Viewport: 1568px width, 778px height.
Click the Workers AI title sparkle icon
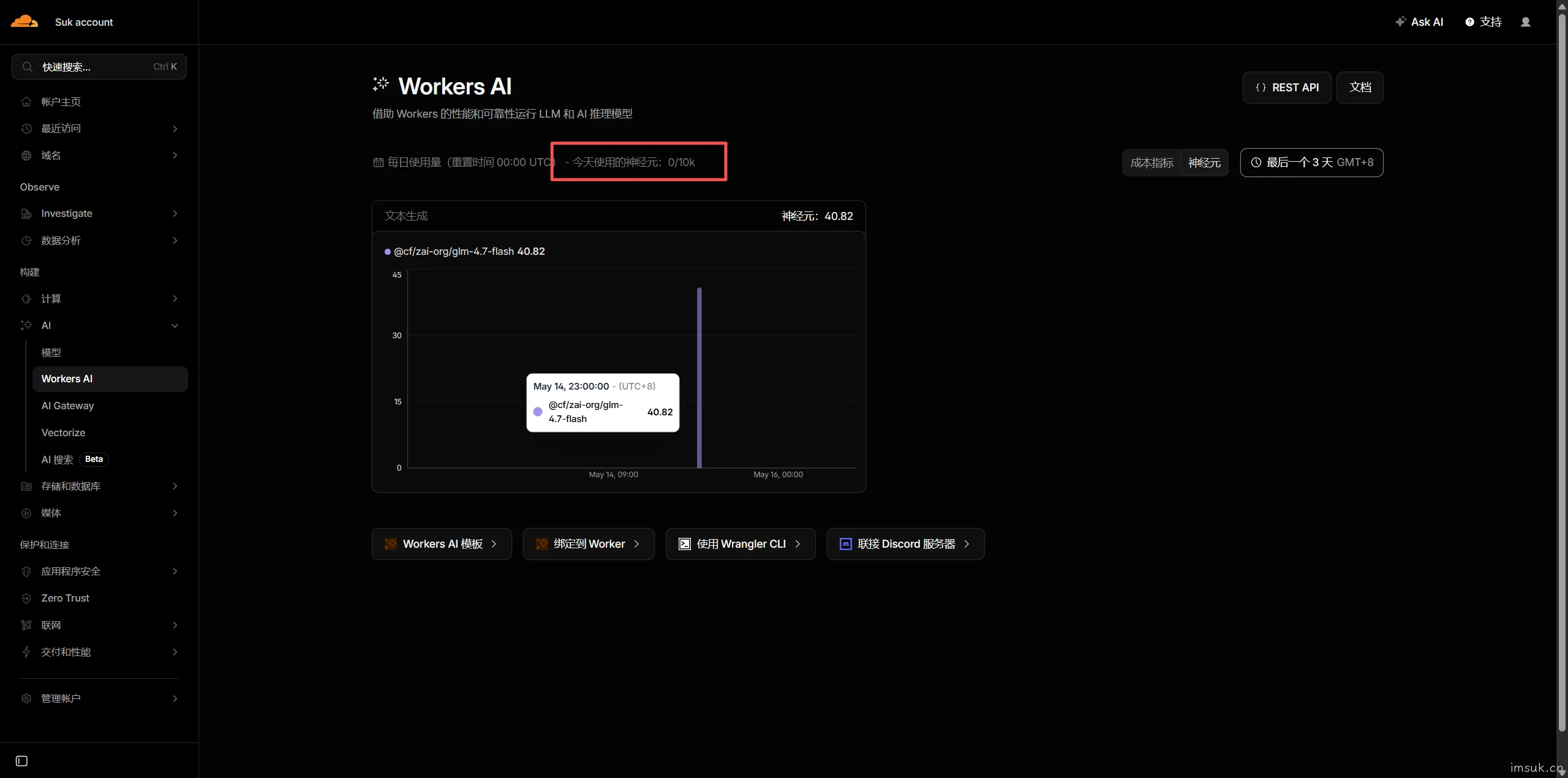tap(380, 84)
